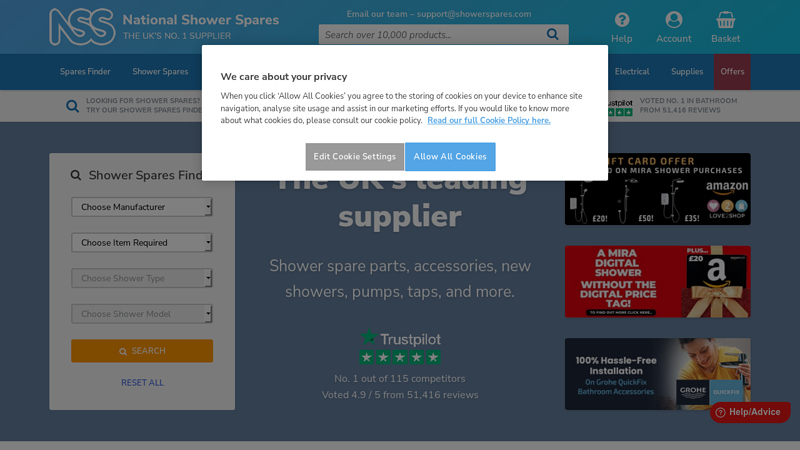Viewport: 800px width, 450px height.
Task: Open the Help/Advice chat button
Action: (749, 412)
